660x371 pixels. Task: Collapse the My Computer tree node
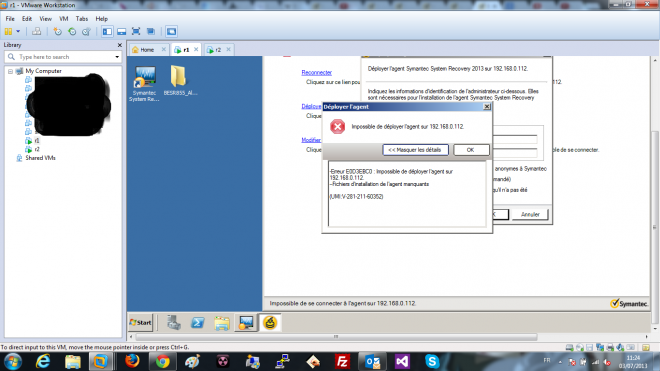click(x=11, y=71)
